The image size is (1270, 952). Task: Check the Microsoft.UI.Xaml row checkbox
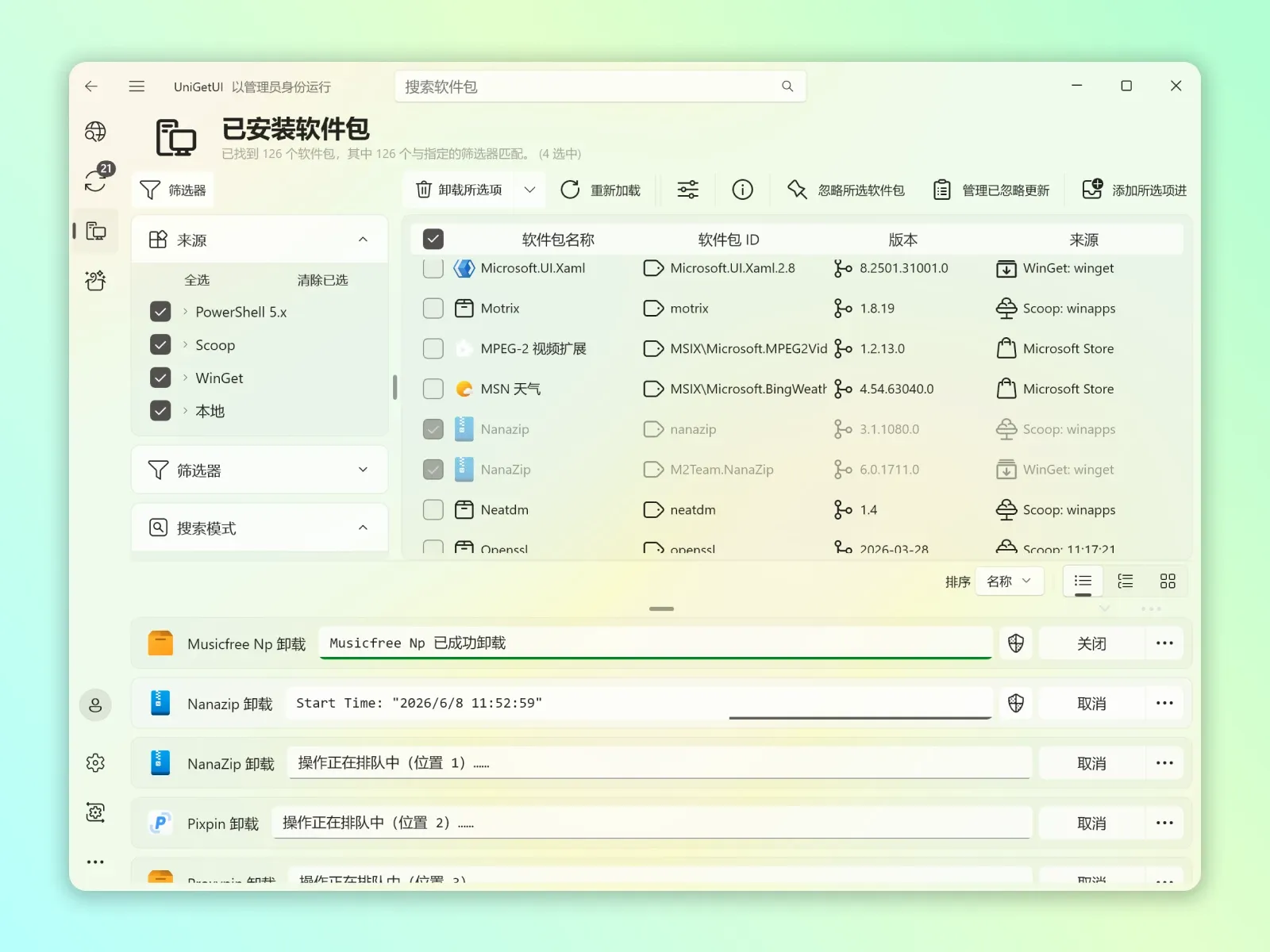[433, 268]
